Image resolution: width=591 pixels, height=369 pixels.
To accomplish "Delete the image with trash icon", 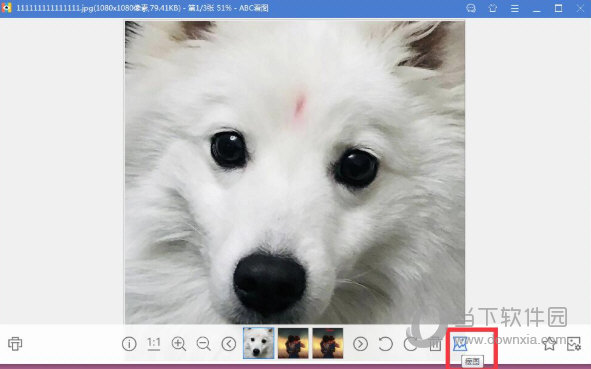I will (x=435, y=344).
